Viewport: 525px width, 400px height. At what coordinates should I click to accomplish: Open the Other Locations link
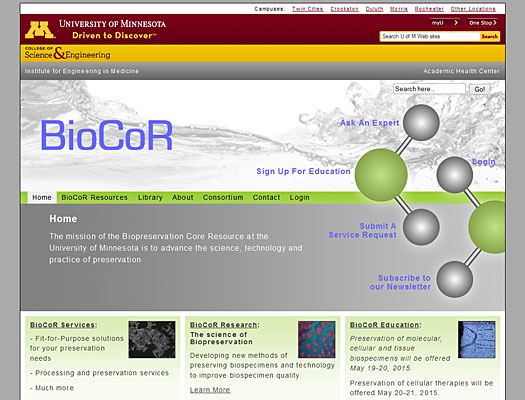(x=473, y=9)
